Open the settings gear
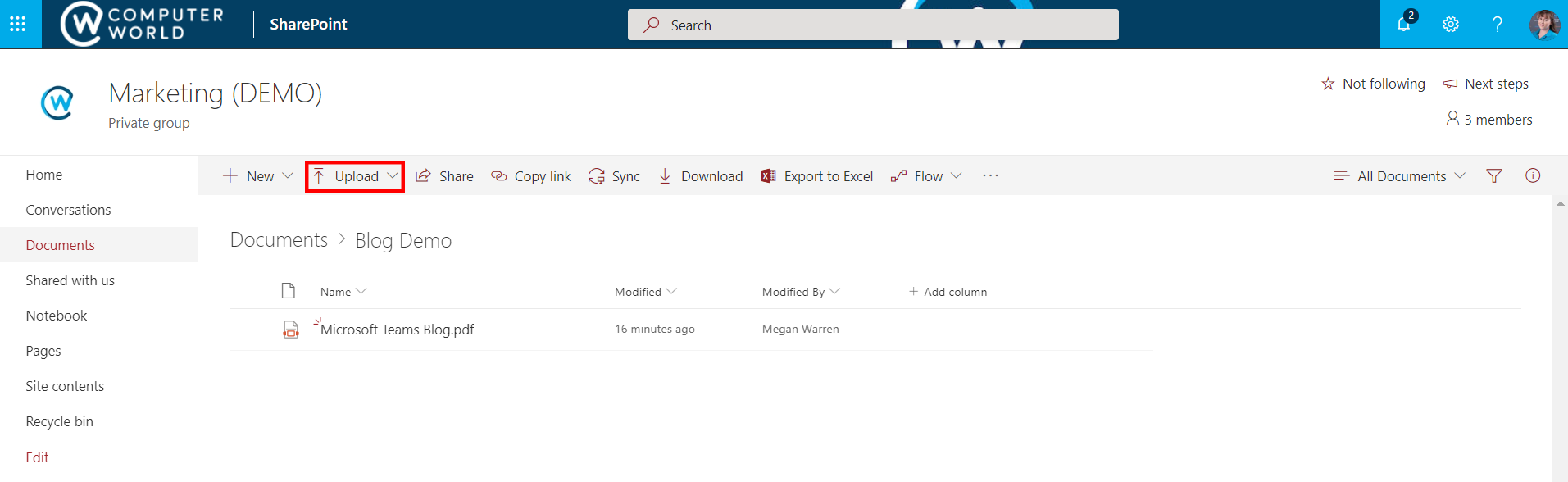 1451,25
